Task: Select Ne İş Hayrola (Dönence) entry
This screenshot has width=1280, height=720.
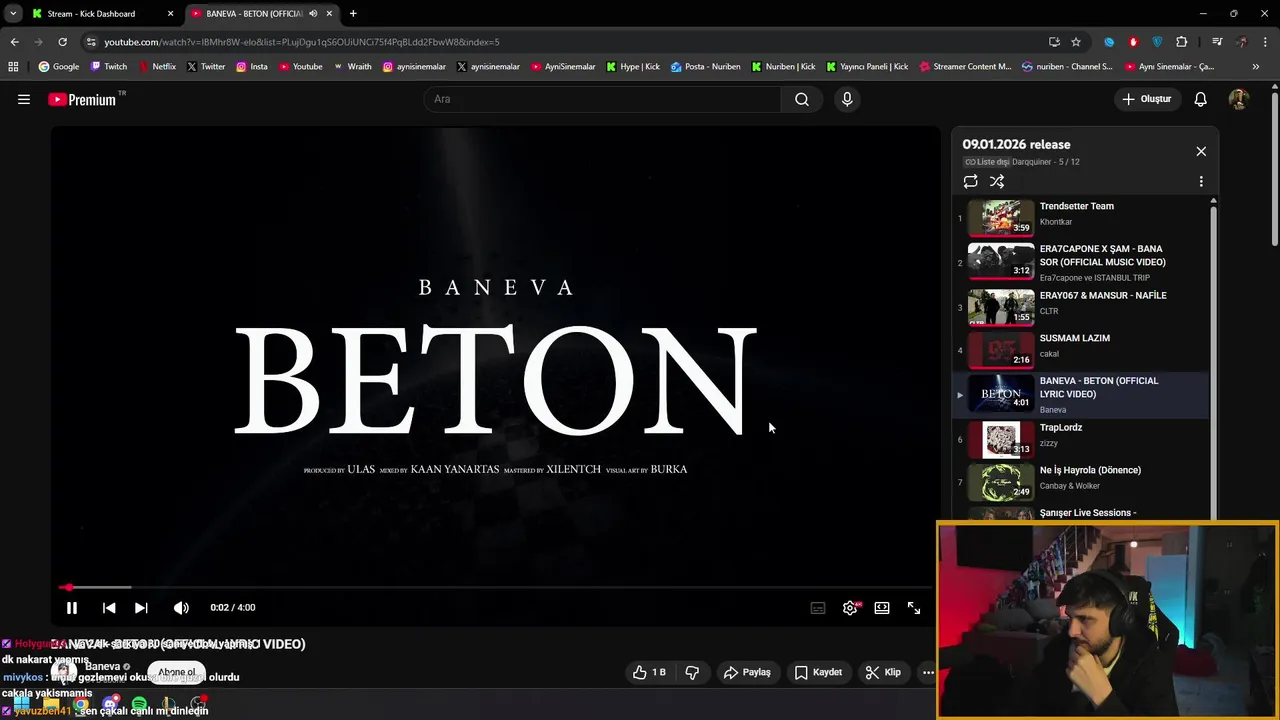Action: [x=1080, y=481]
